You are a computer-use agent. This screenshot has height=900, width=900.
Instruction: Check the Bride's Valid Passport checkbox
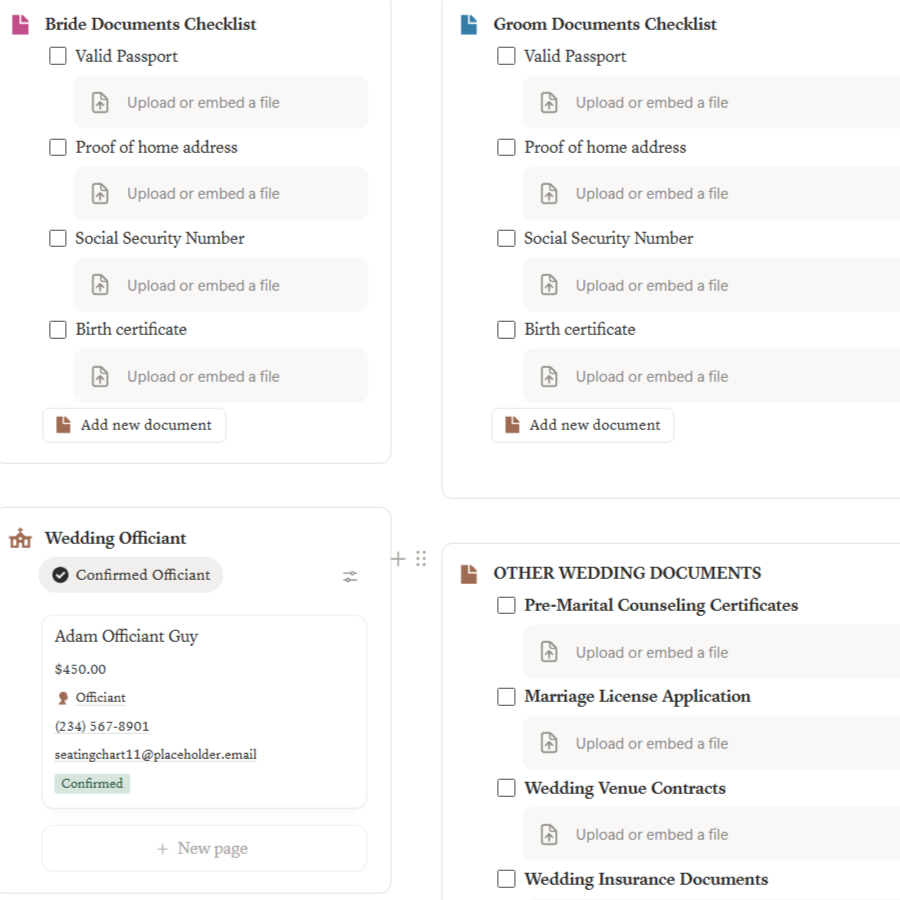point(58,57)
